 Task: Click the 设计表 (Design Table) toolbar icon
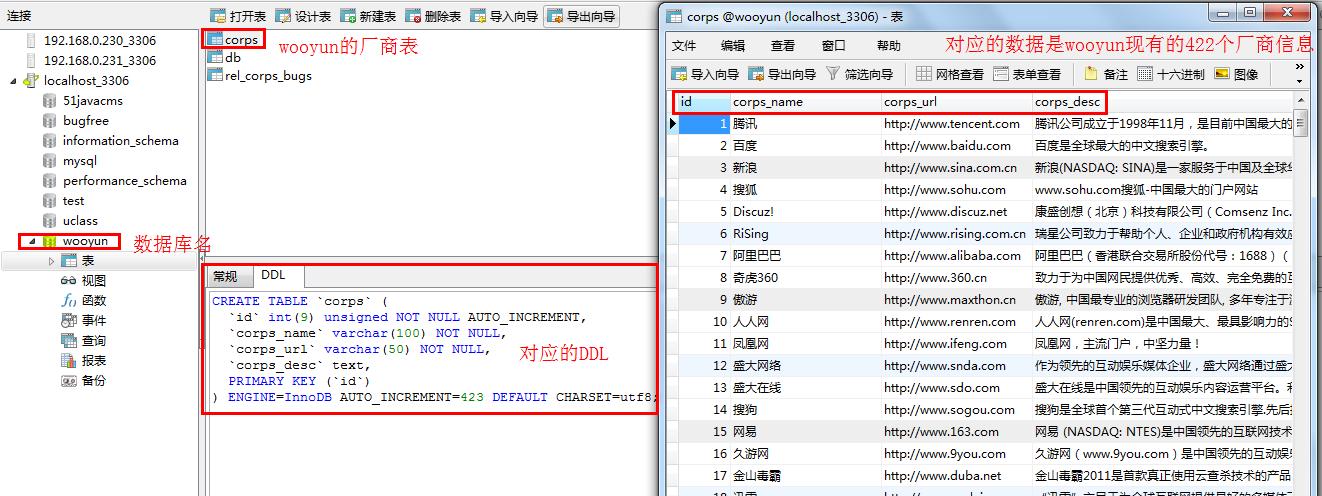tap(303, 16)
